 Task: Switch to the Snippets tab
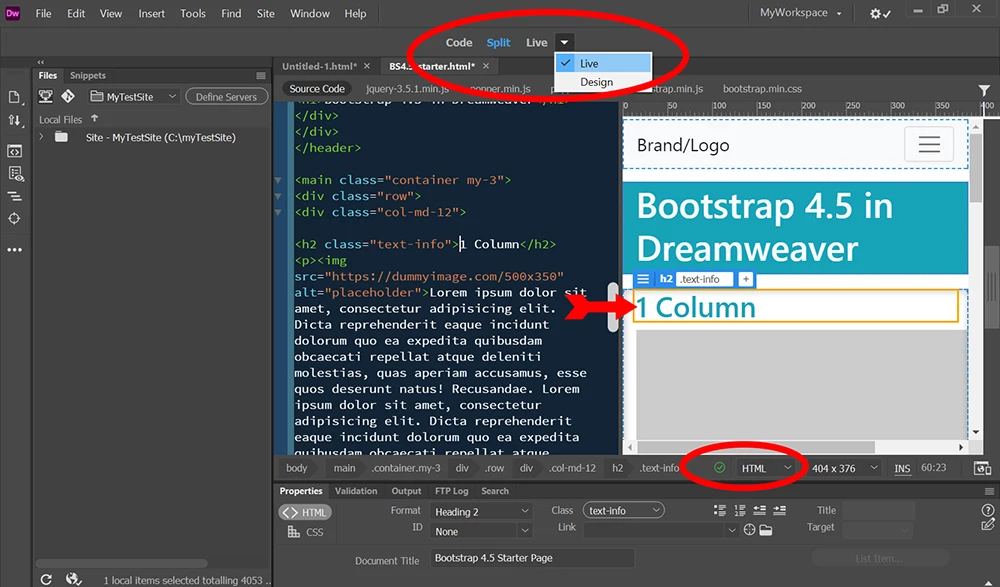click(88, 75)
